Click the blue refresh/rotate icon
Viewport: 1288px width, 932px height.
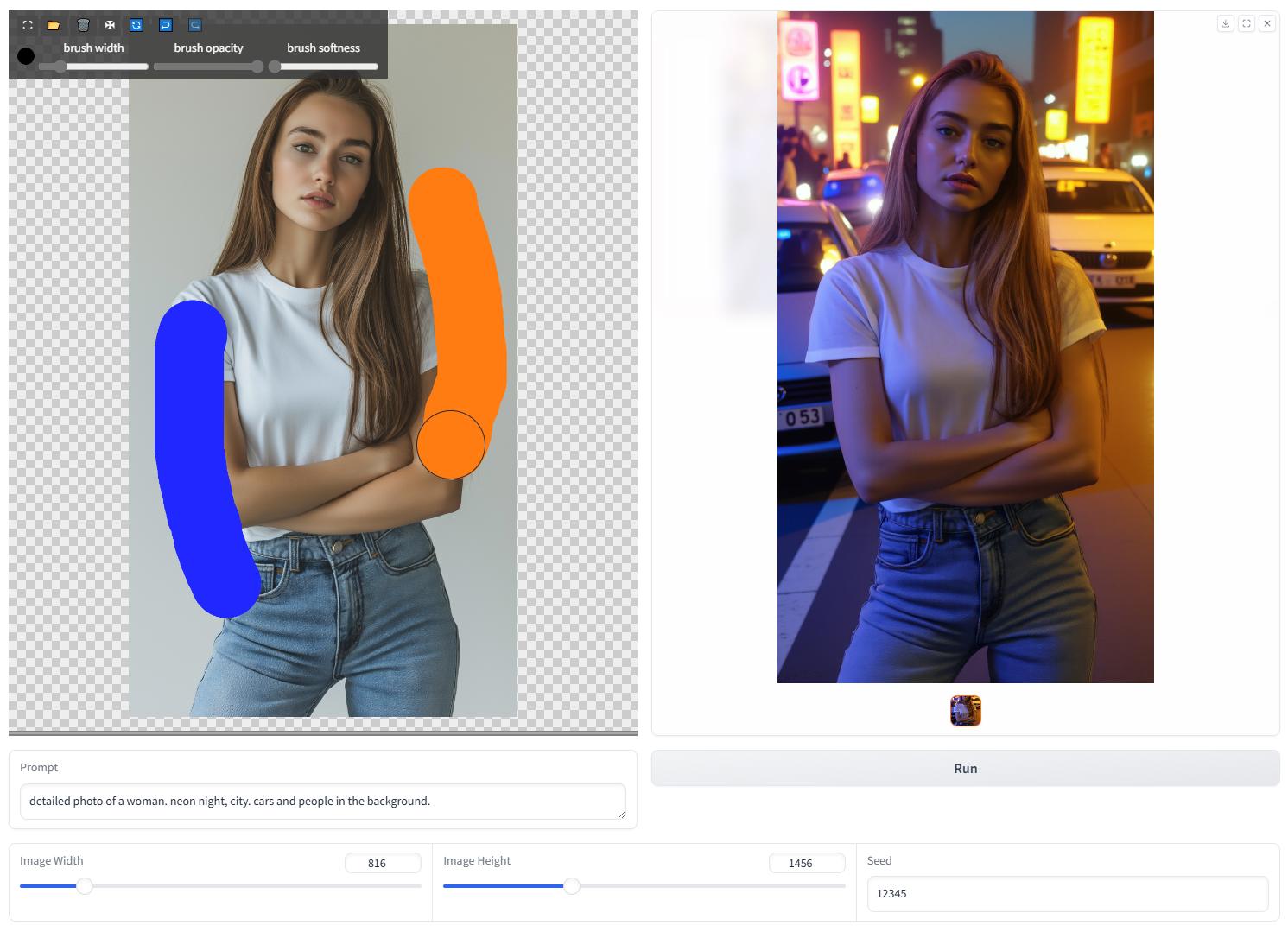(x=136, y=25)
